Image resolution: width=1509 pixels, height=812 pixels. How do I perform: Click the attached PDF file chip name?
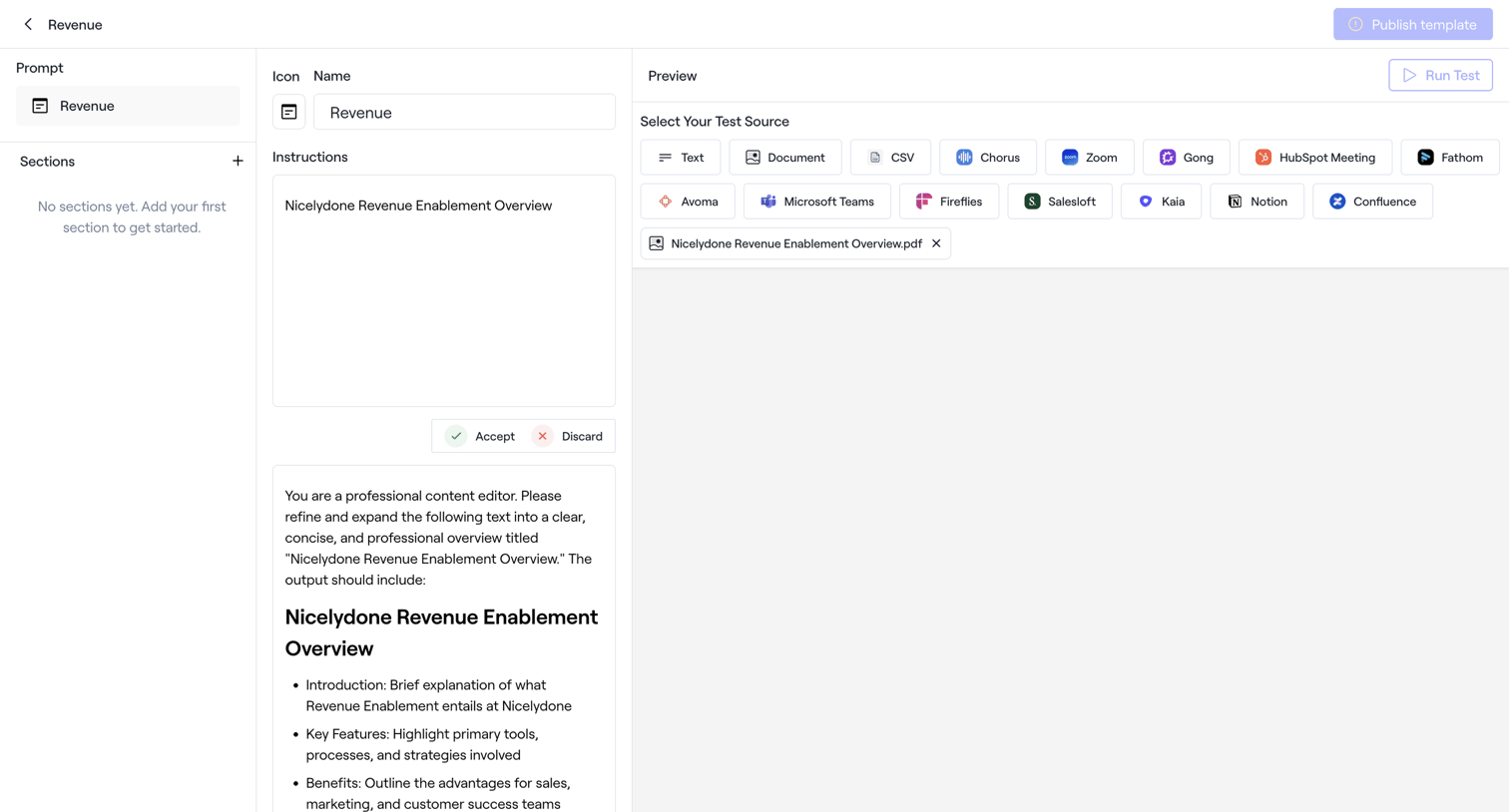(796, 243)
